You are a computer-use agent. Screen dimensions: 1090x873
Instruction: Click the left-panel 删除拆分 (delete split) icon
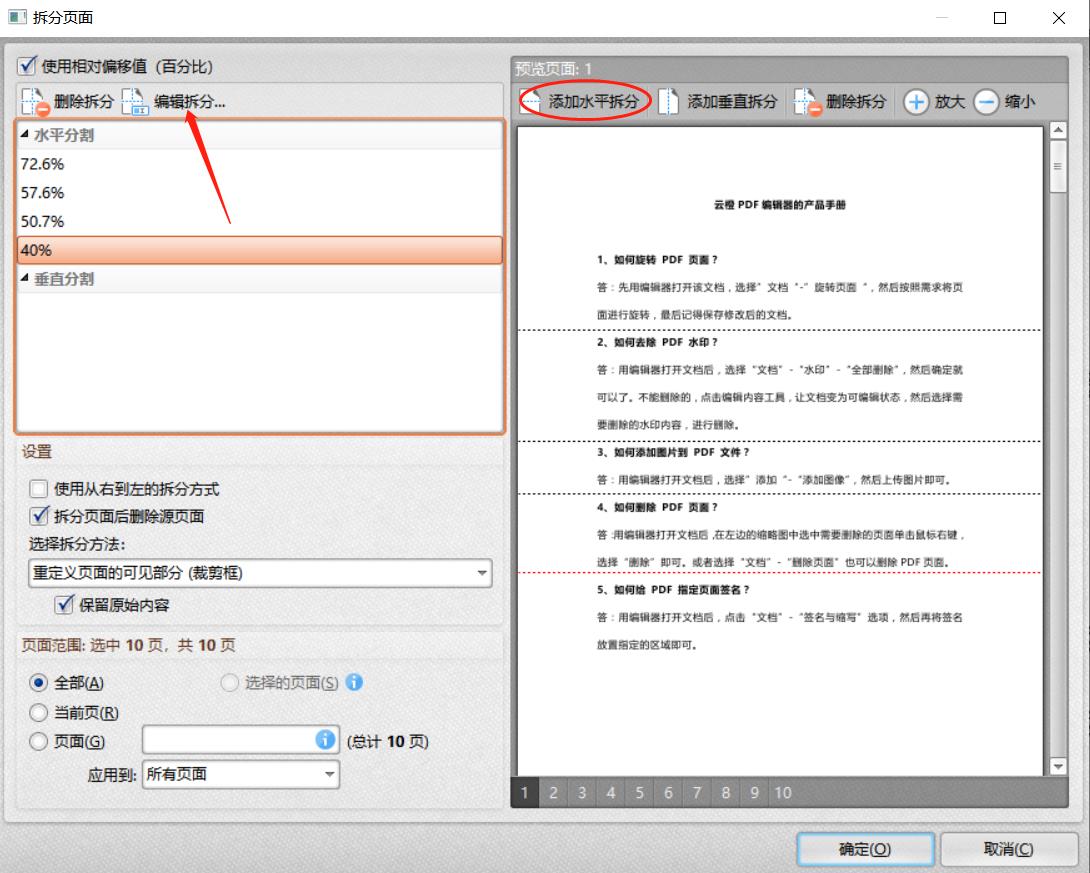coord(35,101)
